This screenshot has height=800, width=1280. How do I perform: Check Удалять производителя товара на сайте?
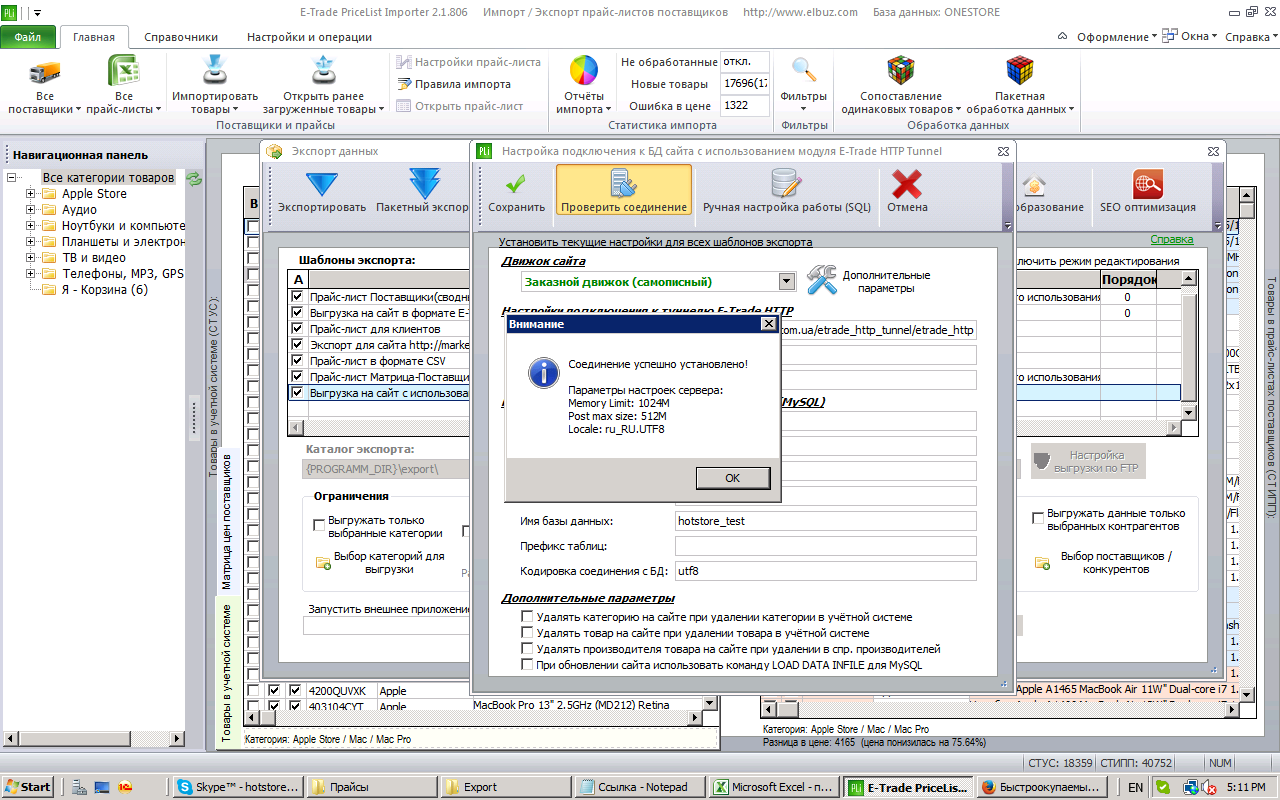coord(527,649)
